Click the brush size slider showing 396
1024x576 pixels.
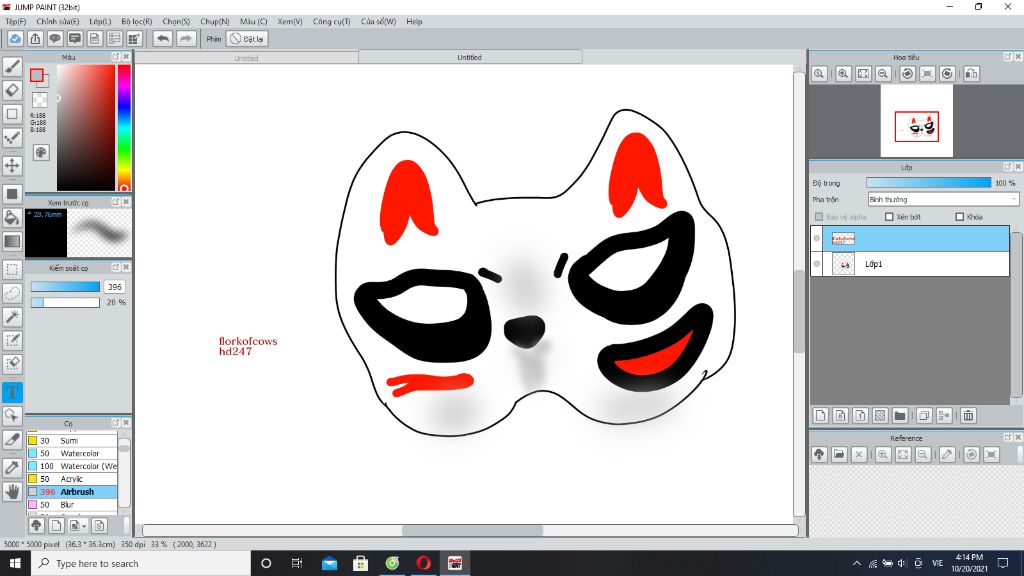point(65,287)
